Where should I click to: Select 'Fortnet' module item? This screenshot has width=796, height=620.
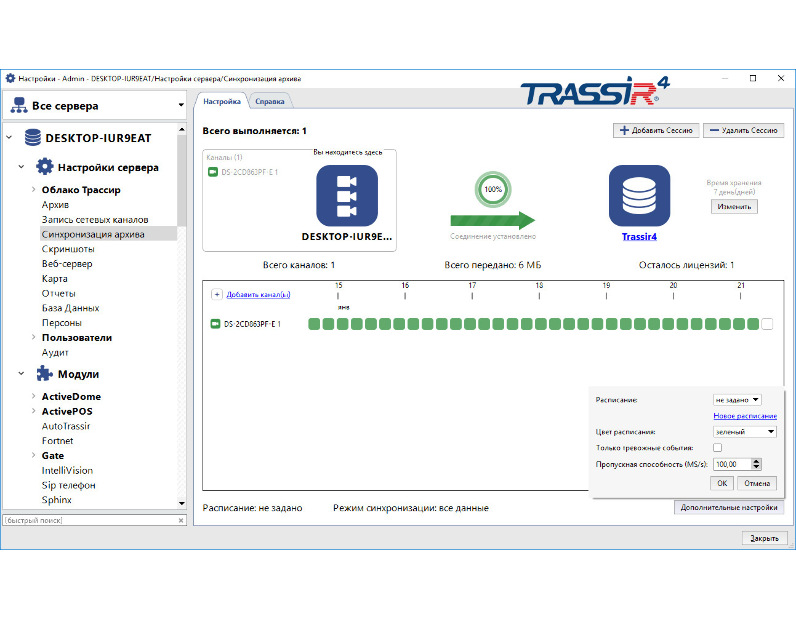(57, 441)
